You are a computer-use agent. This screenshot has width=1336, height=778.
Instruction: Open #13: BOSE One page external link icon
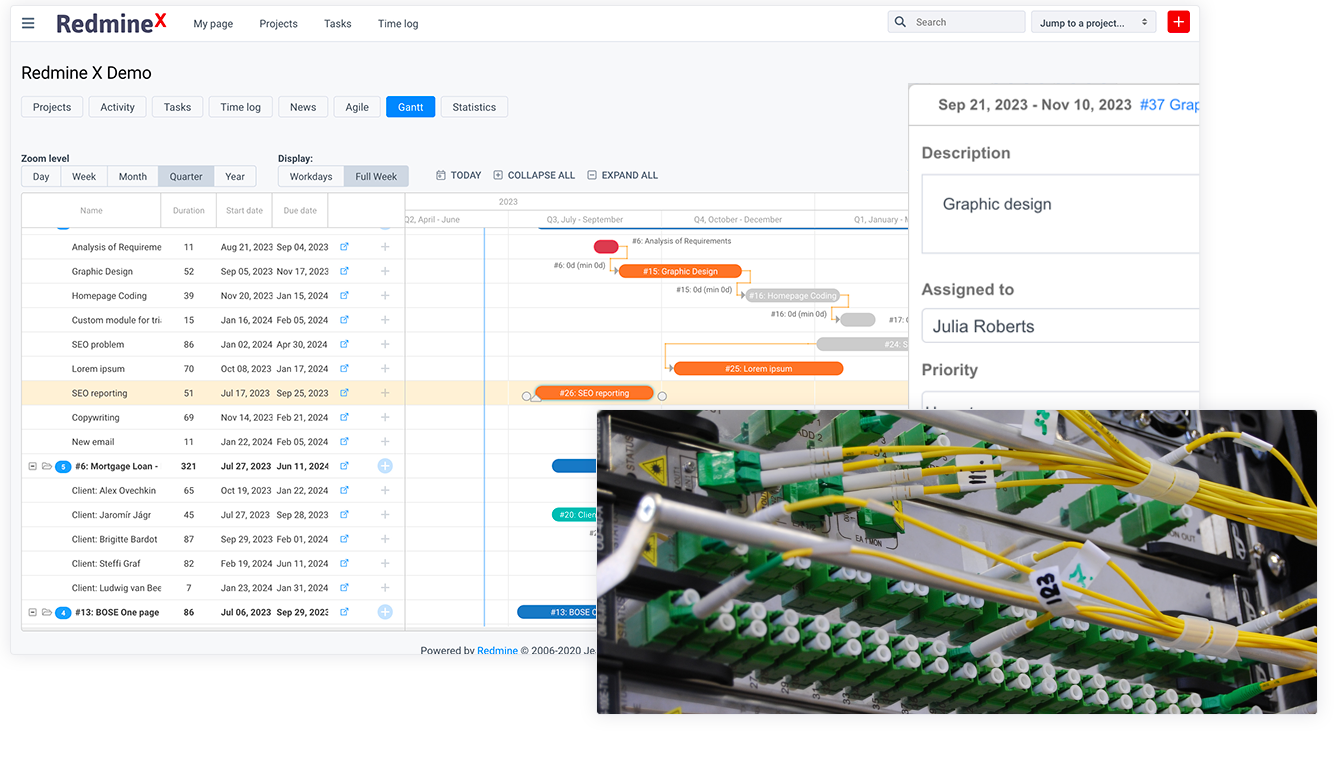[344, 612]
